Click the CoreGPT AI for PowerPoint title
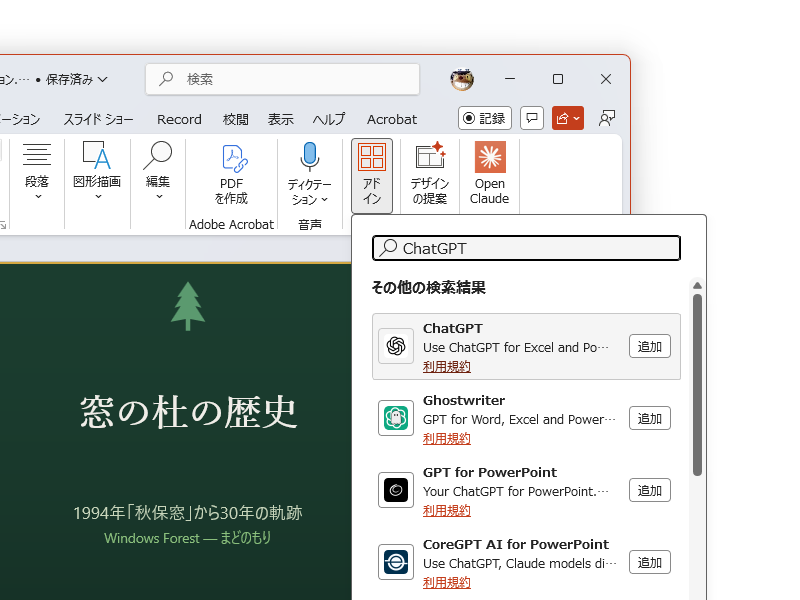Image resolution: width=800 pixels, height=600 pixels. tap(516, 544)
